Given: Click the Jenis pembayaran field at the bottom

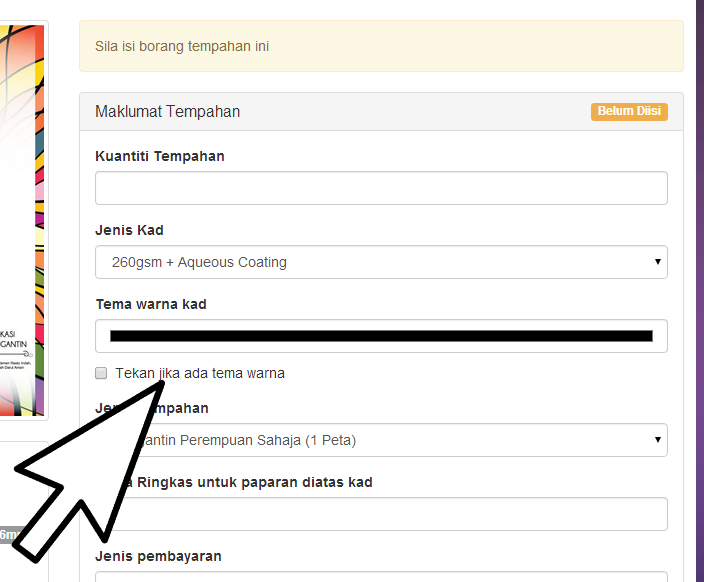Looking at the screenshot, I should click(381, 576).
